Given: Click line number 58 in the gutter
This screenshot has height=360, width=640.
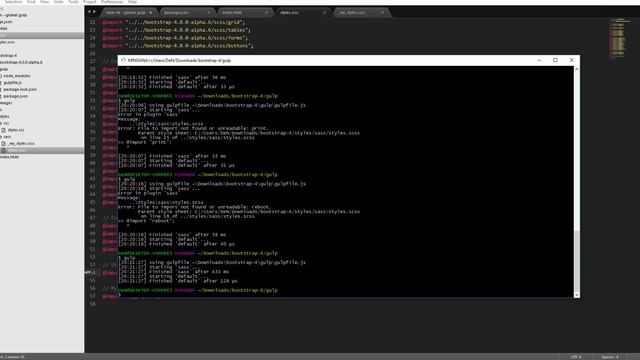Looking at the screenshot, I should (93, 304).
